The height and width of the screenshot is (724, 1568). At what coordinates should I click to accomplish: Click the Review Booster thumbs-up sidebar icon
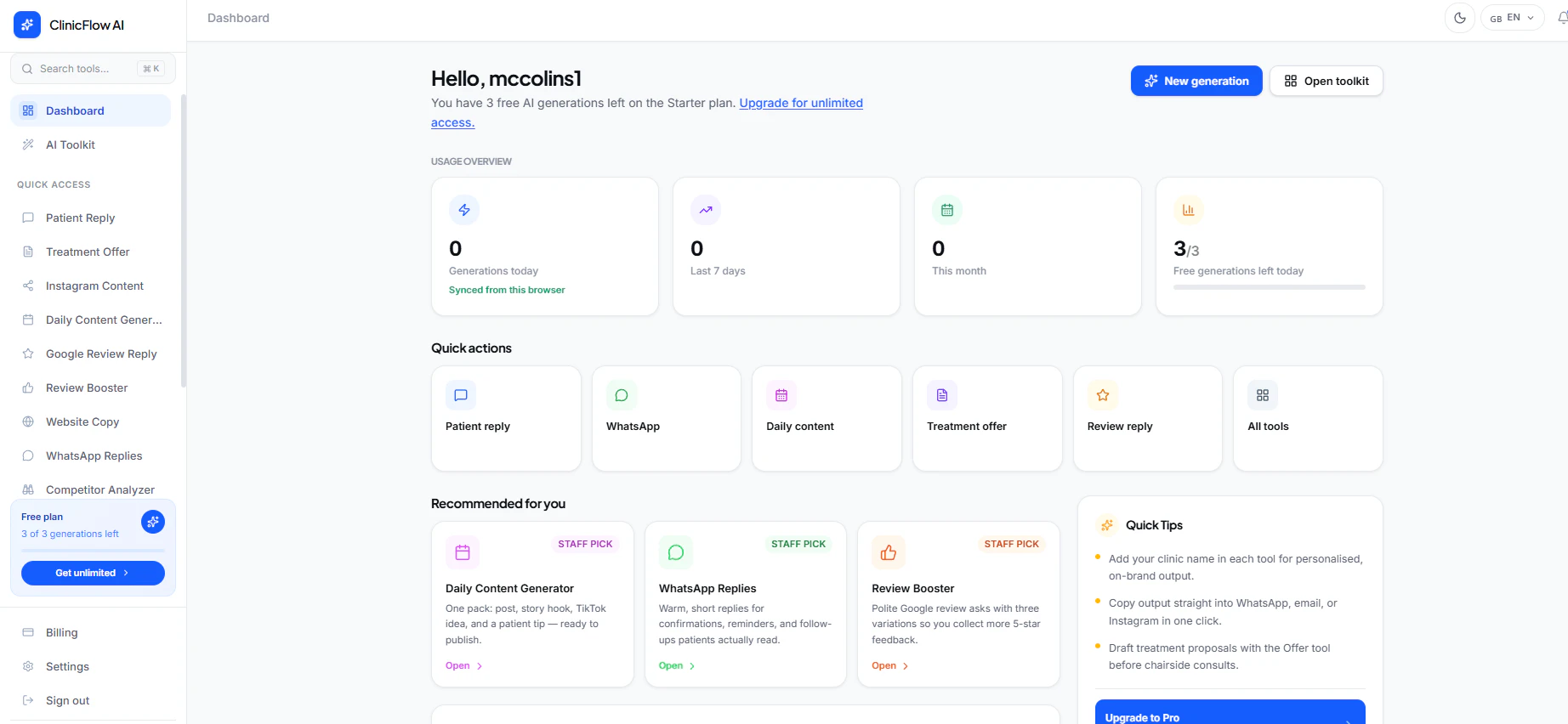[28, 387]
